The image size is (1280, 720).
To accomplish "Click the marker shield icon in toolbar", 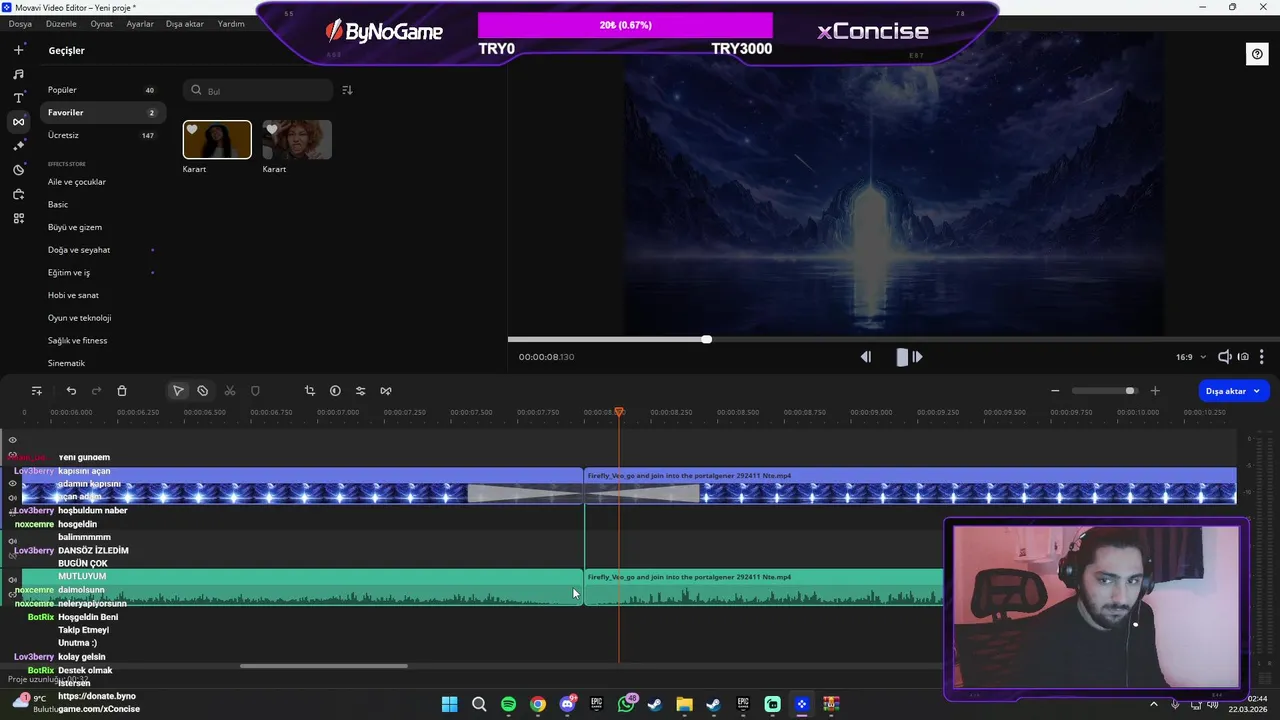I will 255,391.
